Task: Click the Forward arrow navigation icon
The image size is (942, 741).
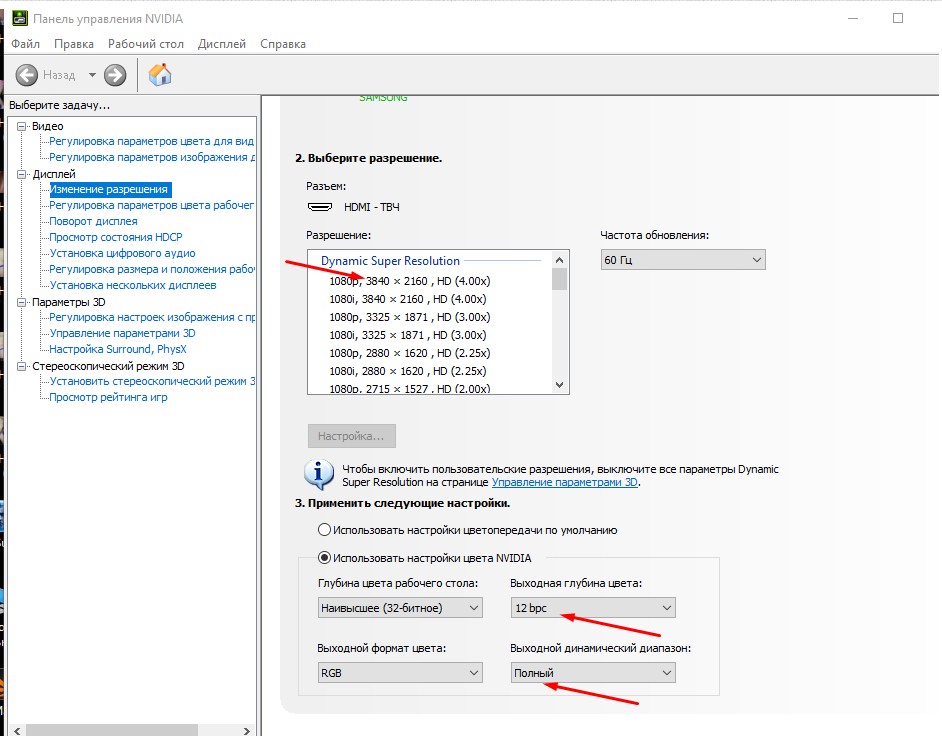Action: point(115,75)
